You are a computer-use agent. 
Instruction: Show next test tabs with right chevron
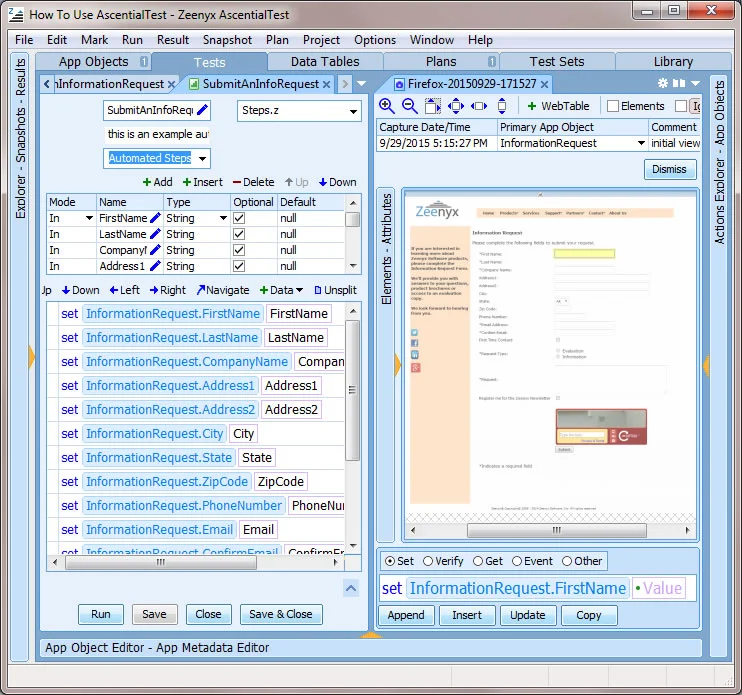coord(345,84)
